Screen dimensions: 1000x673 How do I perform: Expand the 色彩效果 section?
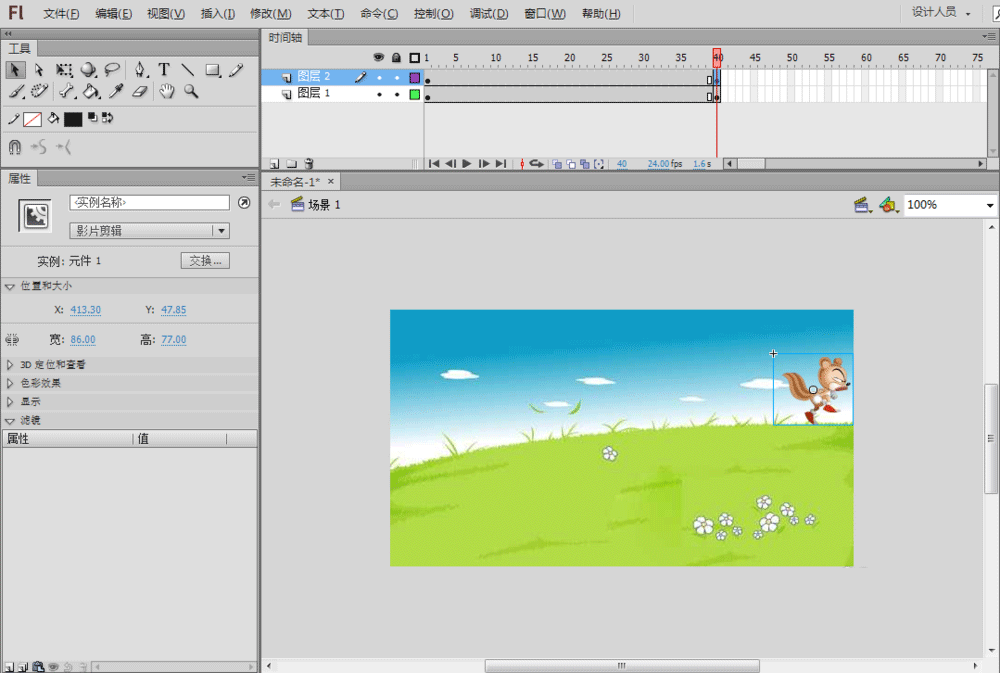click(40, 383)
